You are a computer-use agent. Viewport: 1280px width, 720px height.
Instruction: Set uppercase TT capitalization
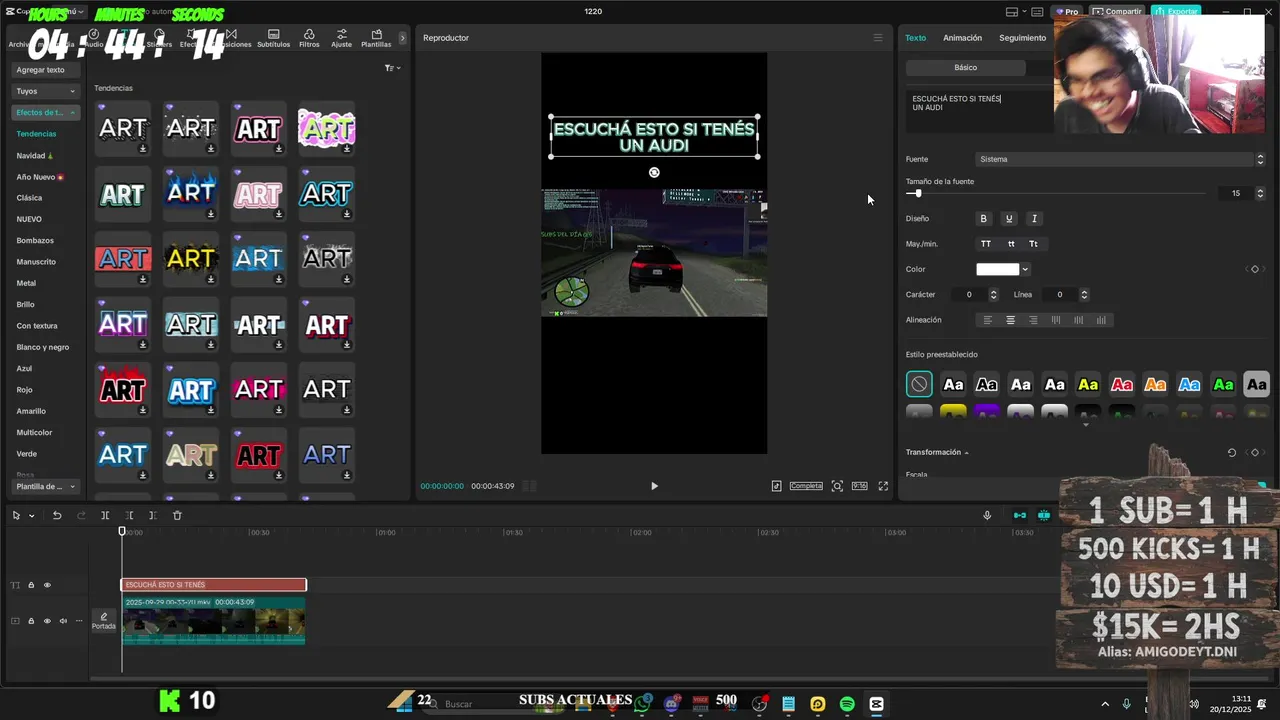[986, 244]
